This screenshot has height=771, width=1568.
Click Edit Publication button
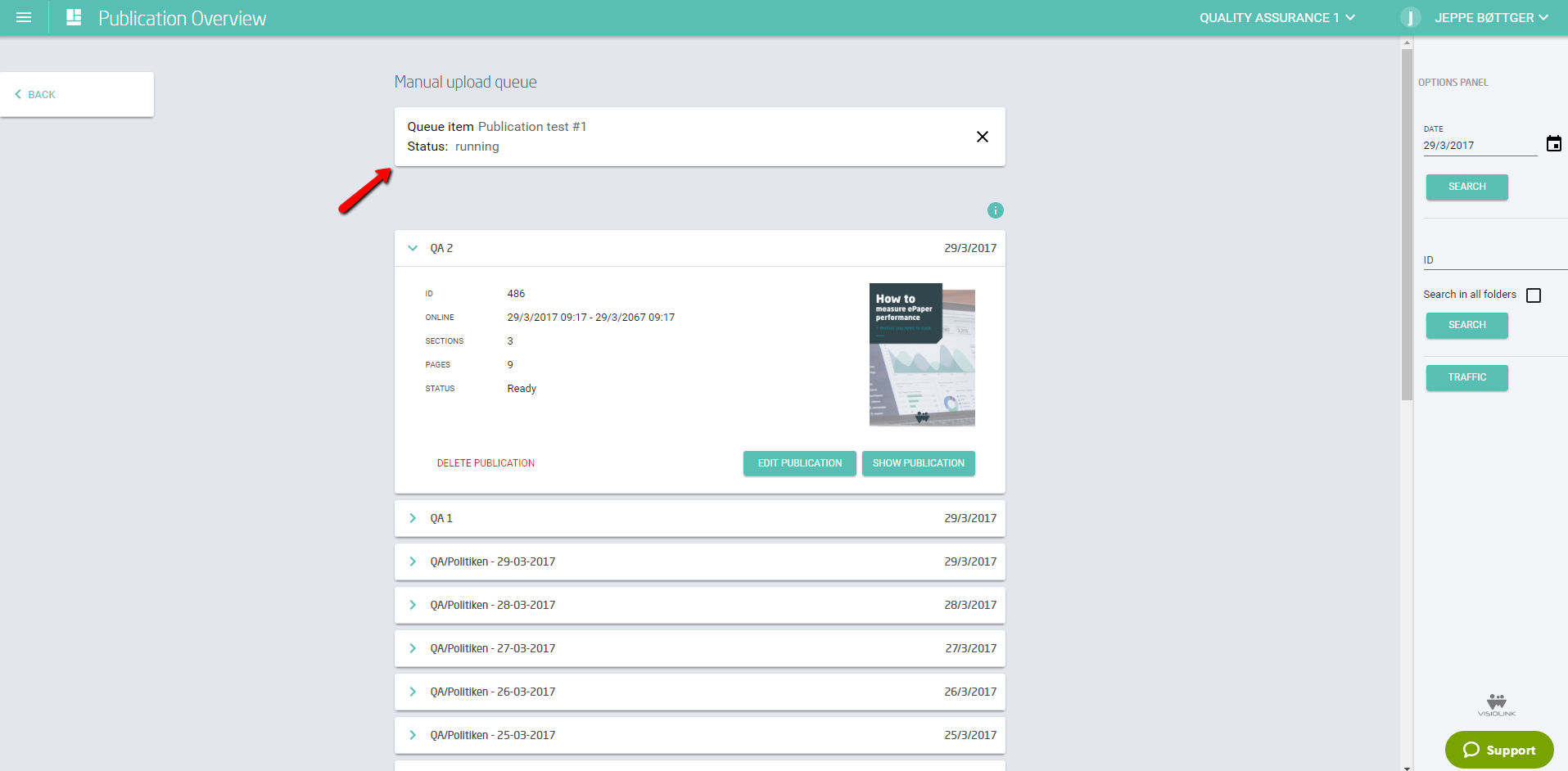(x=799, y=463)
